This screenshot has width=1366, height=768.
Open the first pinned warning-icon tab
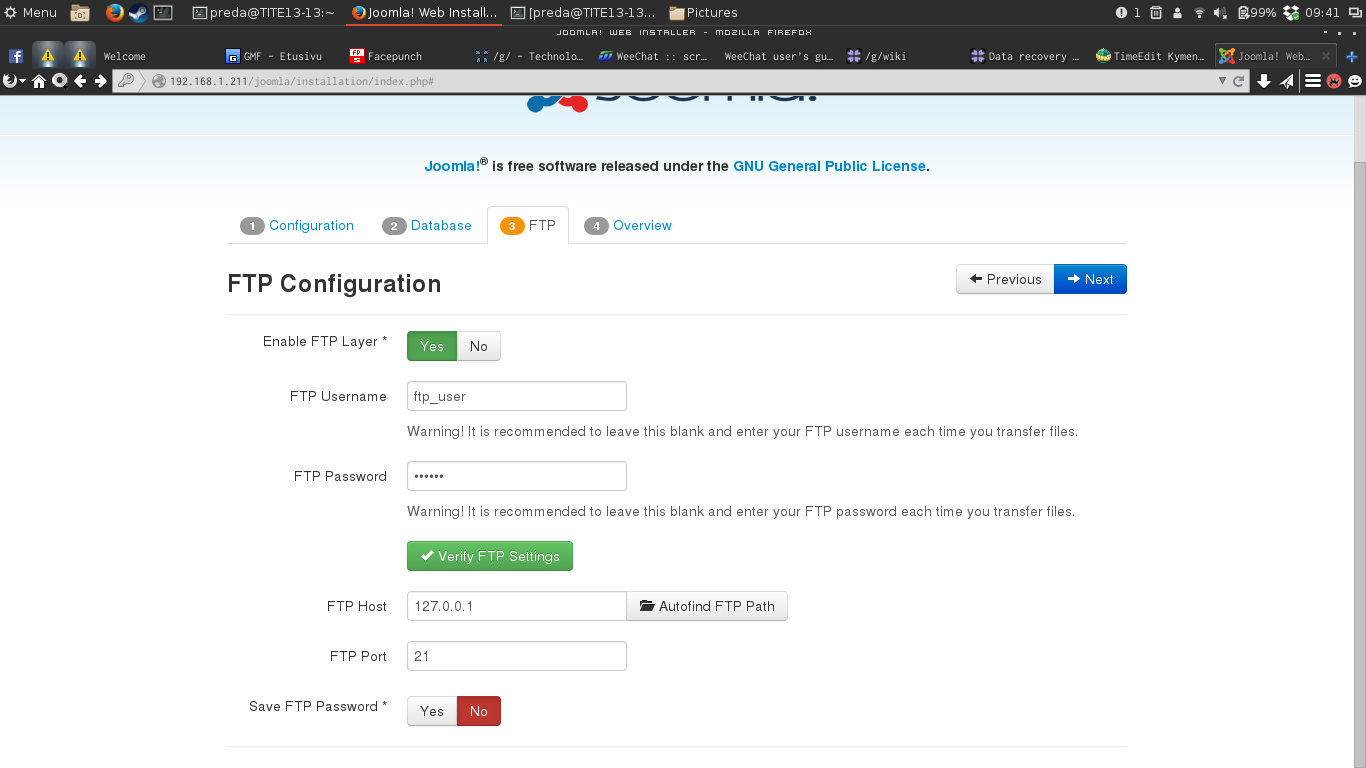click(47, 56)
